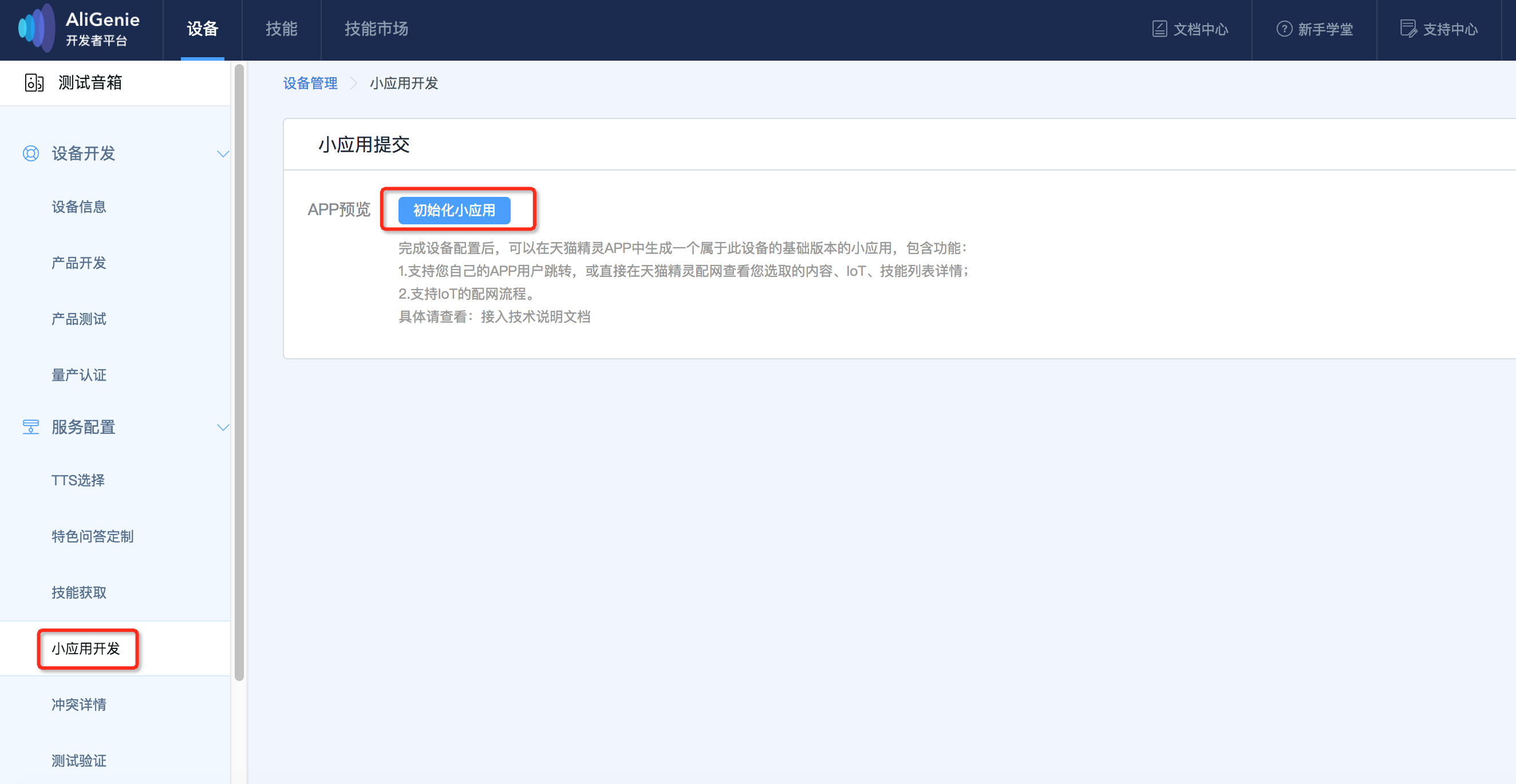Screen dimensions: 1516x784
Task: Click the 测试音箱 speaker device icon
Action: click(34, 83)
